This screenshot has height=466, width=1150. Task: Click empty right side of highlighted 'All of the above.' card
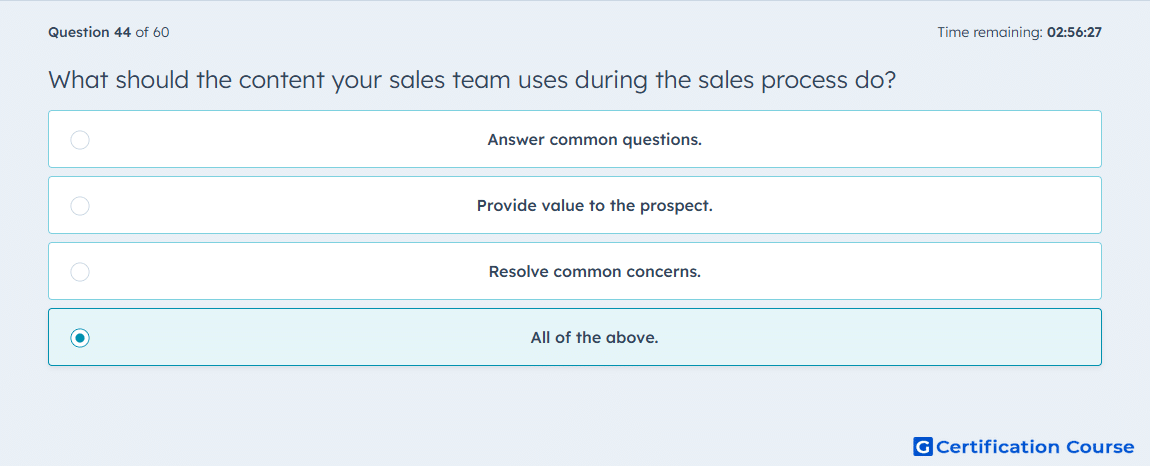click(917, 338)
